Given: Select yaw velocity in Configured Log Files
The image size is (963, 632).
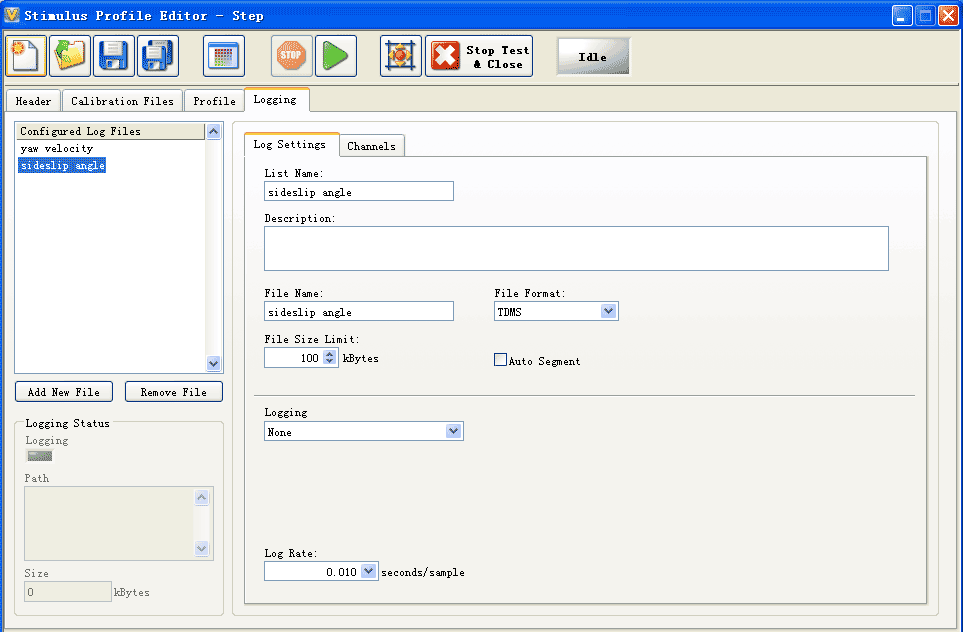Looking at the screenshot, I should [57, 149].
